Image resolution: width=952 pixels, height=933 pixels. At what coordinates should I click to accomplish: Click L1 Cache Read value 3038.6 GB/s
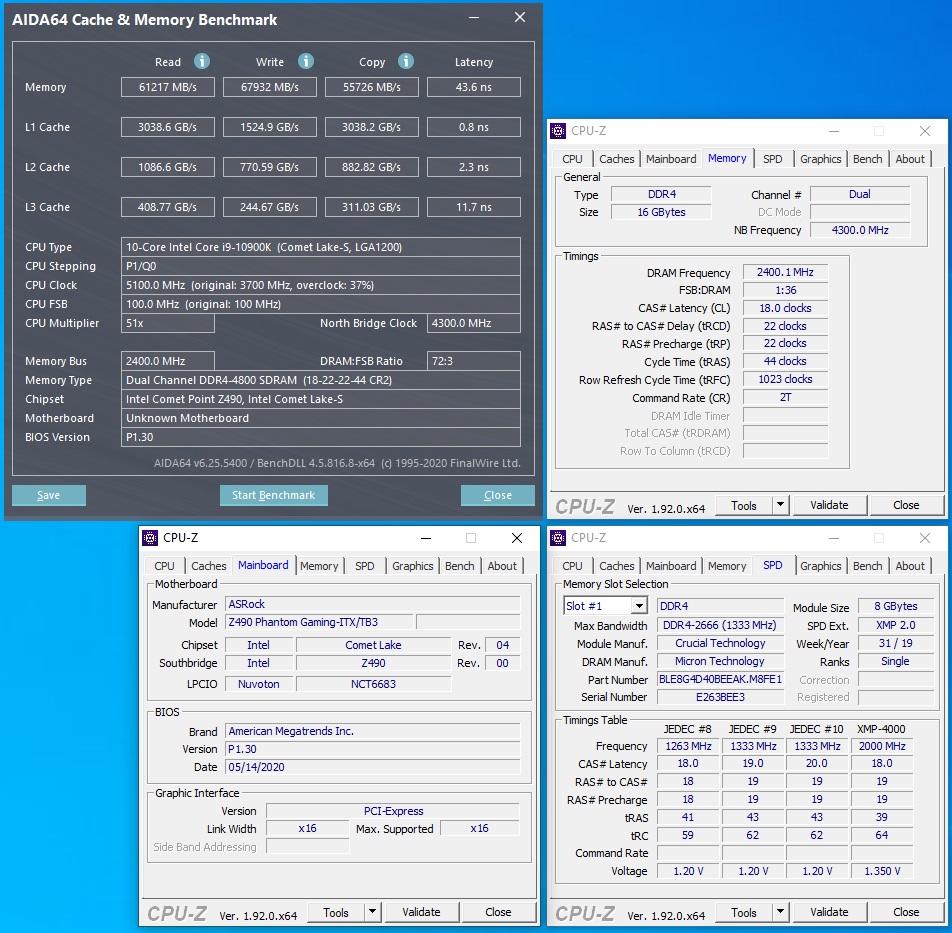point(168,127)
